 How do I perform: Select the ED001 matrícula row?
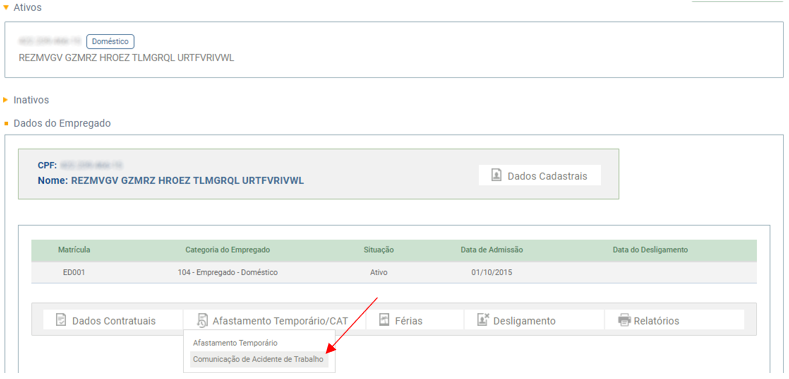[394, 273]
